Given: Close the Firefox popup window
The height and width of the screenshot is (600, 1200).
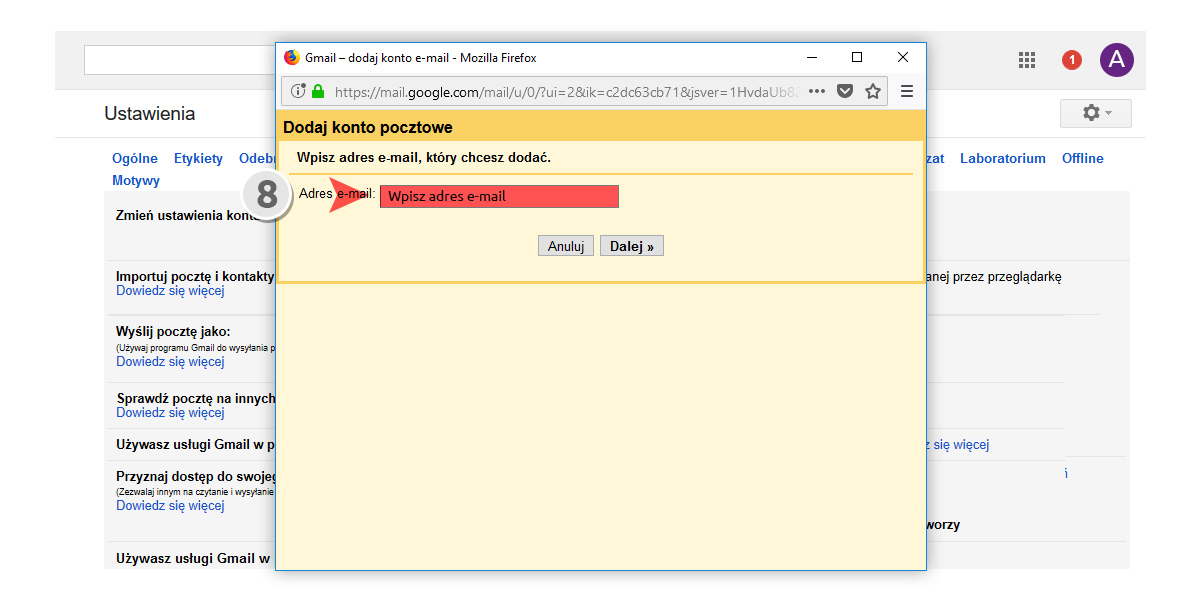Looking at the screenshot, I should 903,58.
